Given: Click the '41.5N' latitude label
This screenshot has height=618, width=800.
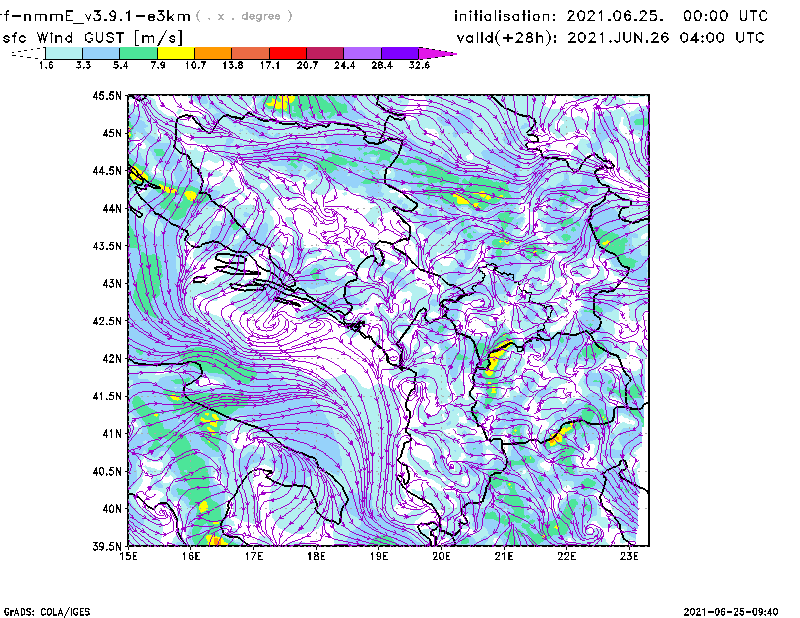Looking at the screenshot, I should tap(107, 396).
